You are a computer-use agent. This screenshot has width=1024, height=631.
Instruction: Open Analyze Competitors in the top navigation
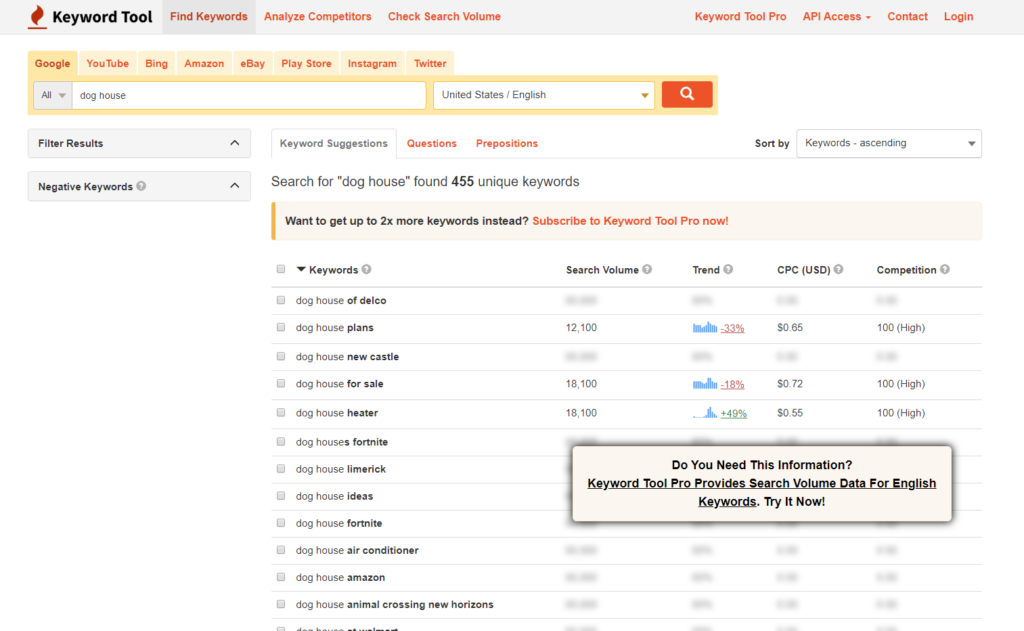(317, 16)
